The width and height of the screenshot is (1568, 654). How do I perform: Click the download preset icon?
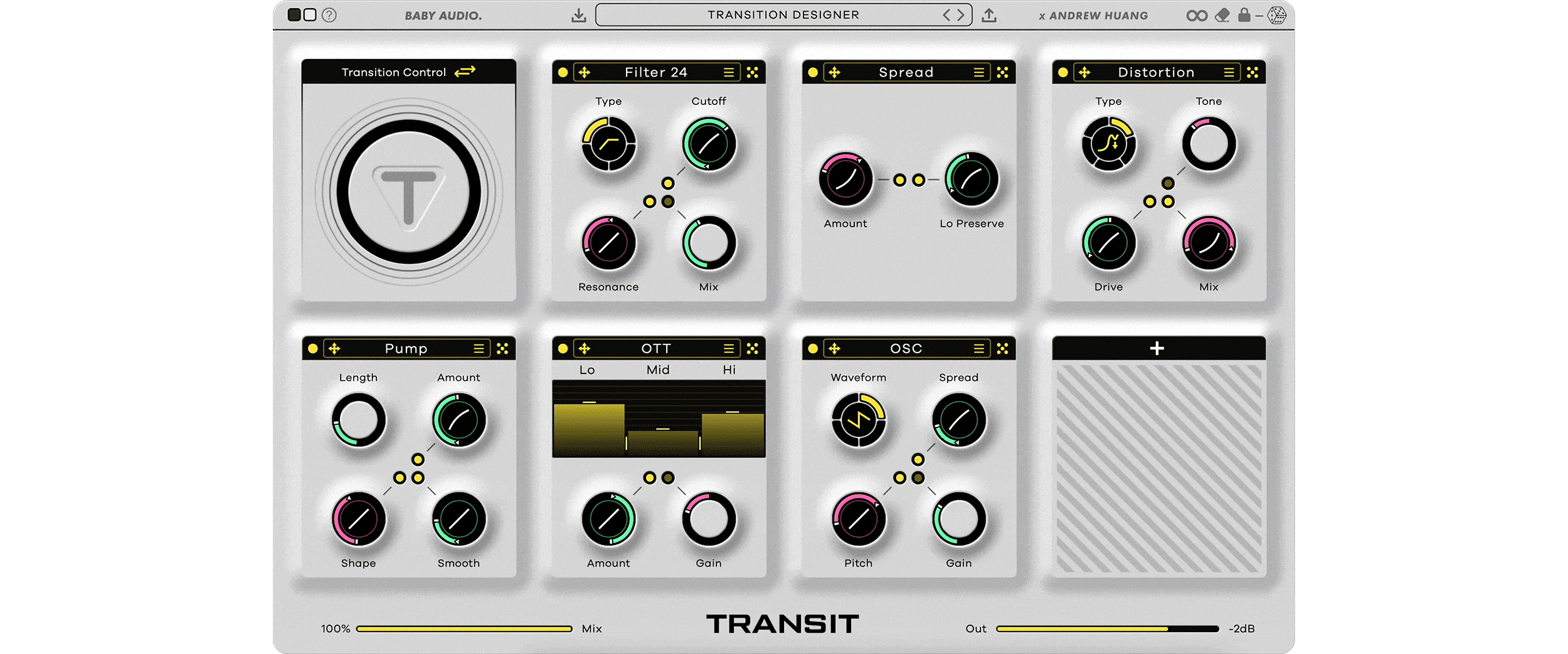click(x=578, y=16)
